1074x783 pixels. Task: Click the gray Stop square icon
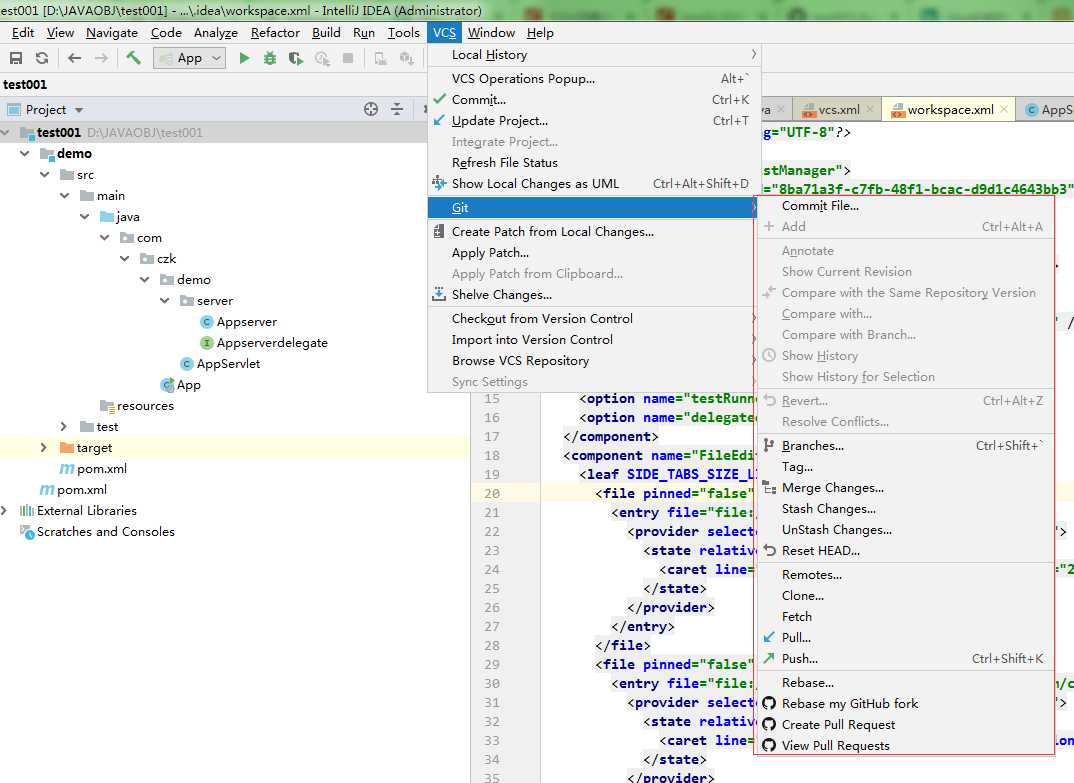(x=348, y=58)
